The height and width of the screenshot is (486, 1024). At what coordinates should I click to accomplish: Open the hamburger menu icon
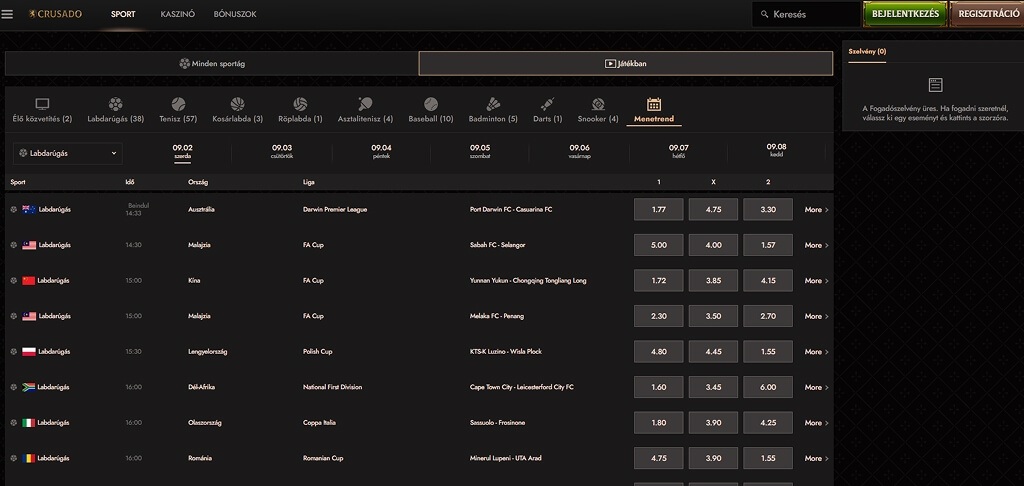(7, 14)
